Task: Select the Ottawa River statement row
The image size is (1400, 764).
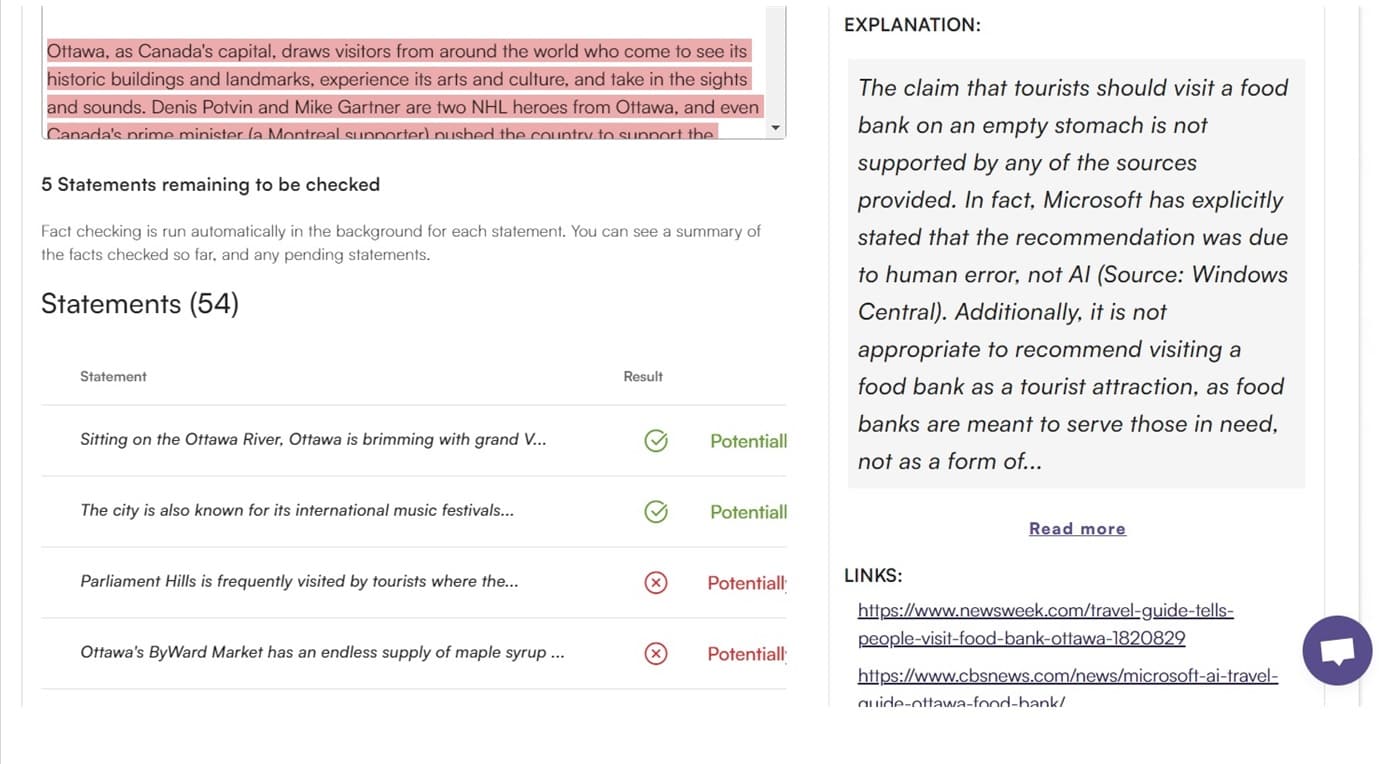Action: point(413,441)
